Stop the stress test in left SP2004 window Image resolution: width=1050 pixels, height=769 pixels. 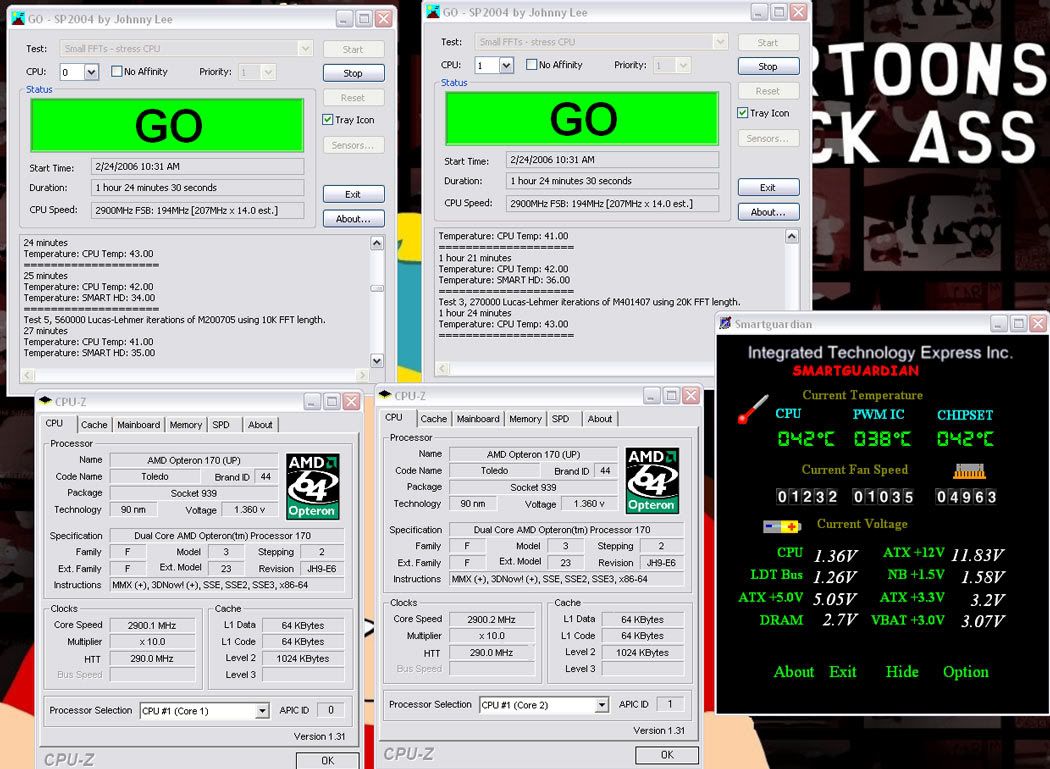pyautogui.click(x=353, y=73)
